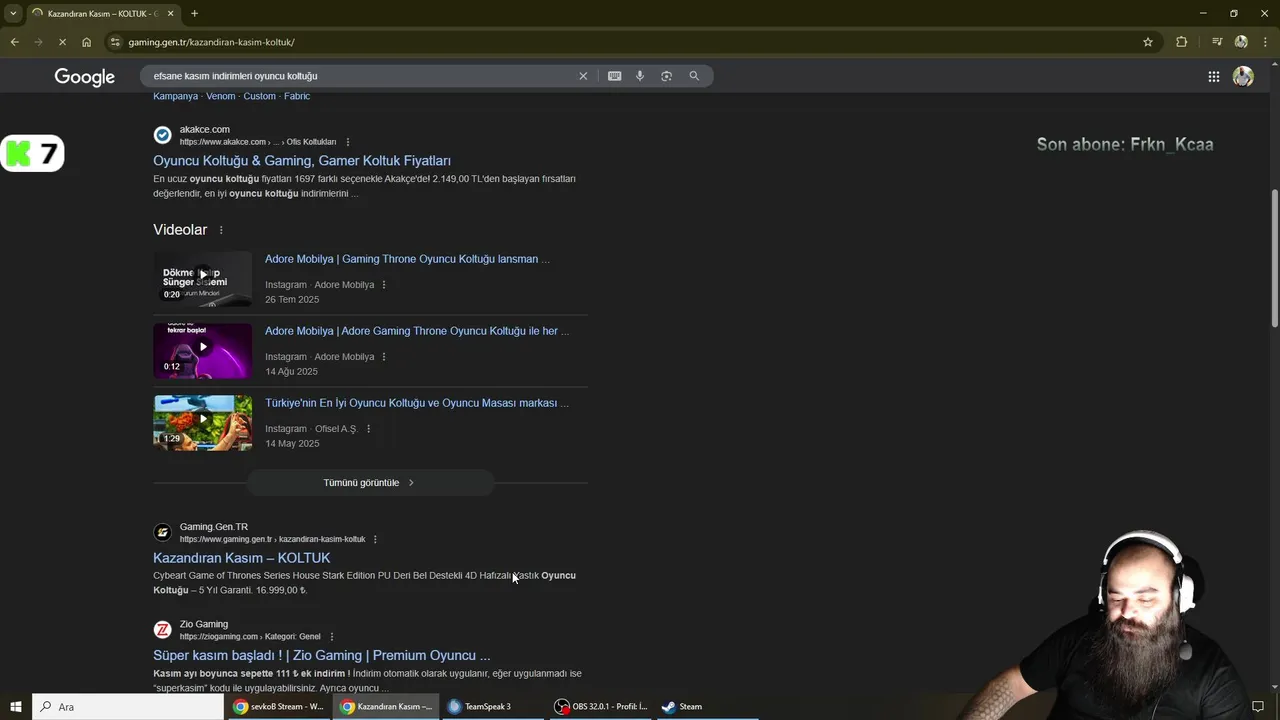The width and height of the screenshot is (1280, 720).
Task: Open the Windows notification center
Action: tap(1258, 707)
